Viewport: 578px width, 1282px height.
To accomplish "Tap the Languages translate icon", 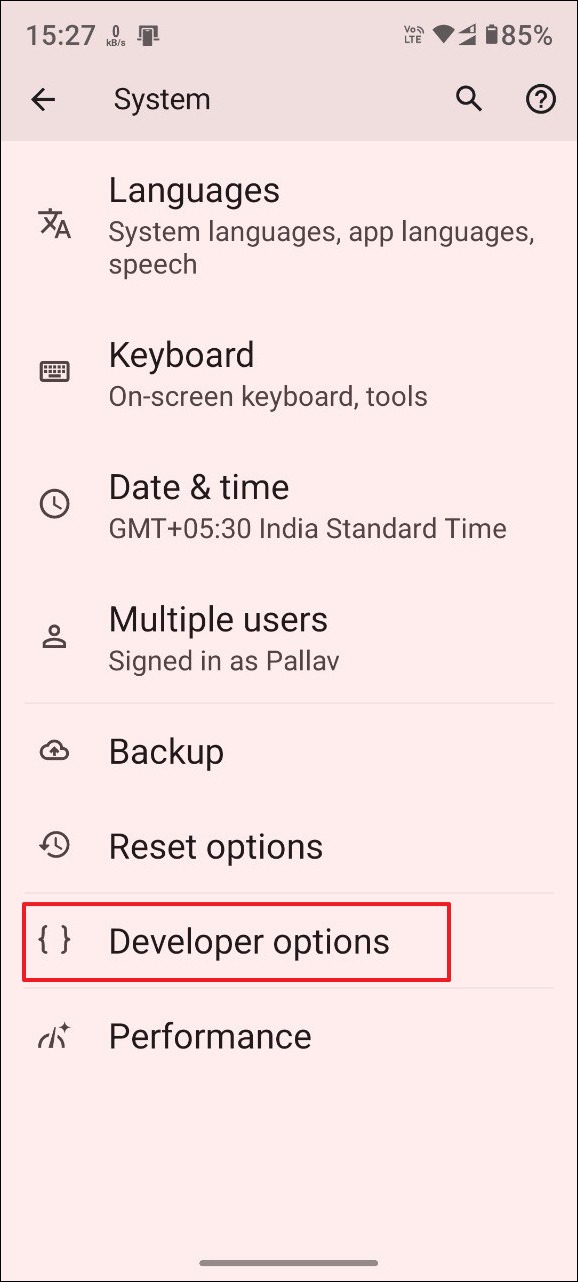I will point(55,224).
